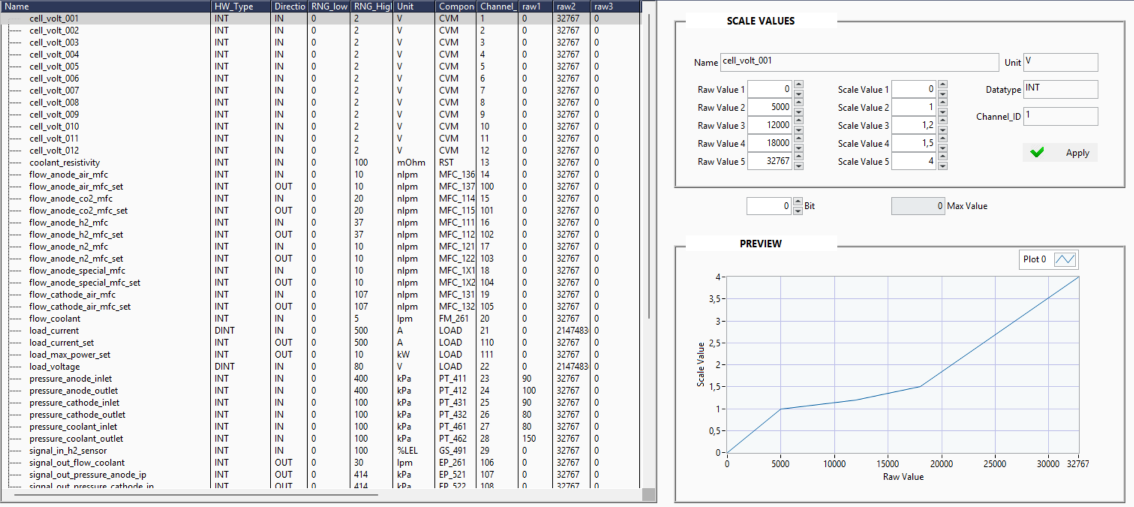Click the Scale Value 5 input box
Image resolution: width=1134 pixels, height=507 pixels.
[914, 161]
